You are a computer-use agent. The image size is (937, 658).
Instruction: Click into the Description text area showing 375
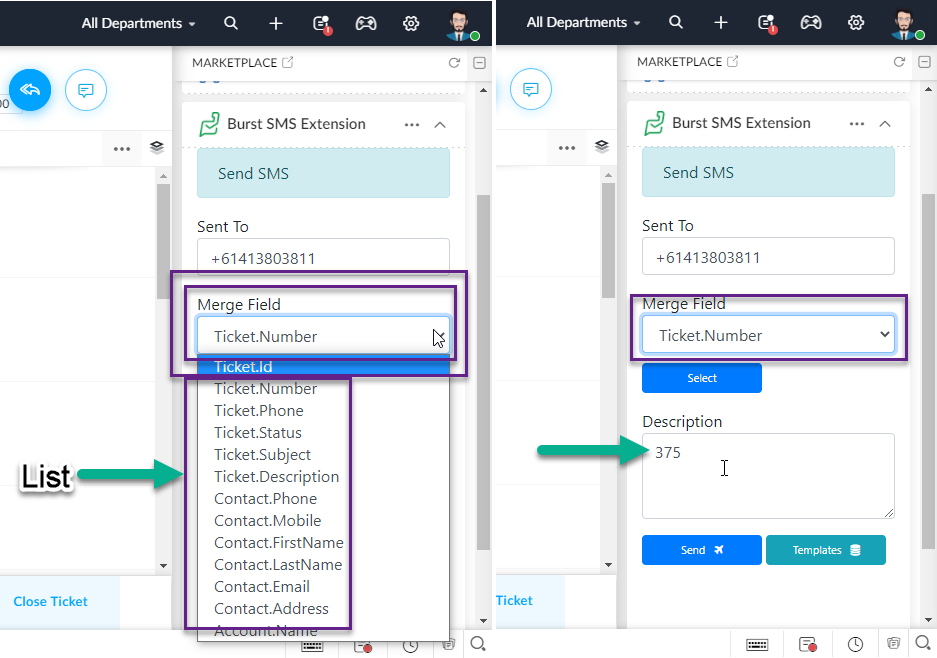768,476
